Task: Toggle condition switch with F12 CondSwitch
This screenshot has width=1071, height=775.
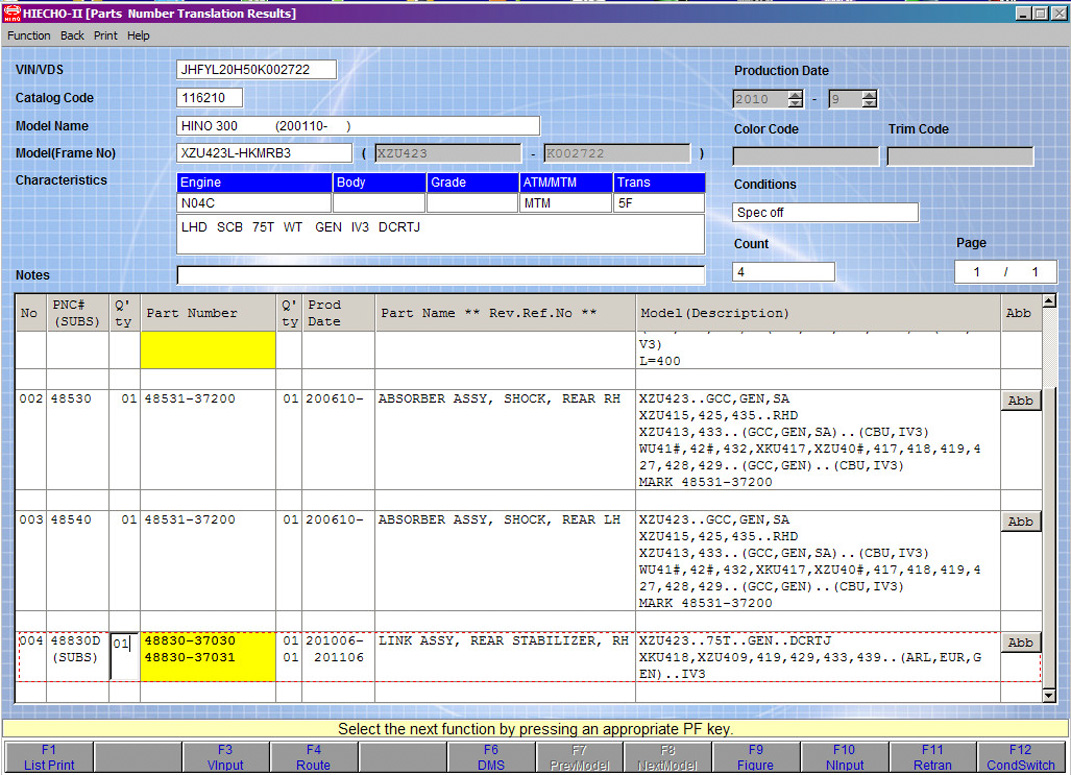Action: point(1020,757)
